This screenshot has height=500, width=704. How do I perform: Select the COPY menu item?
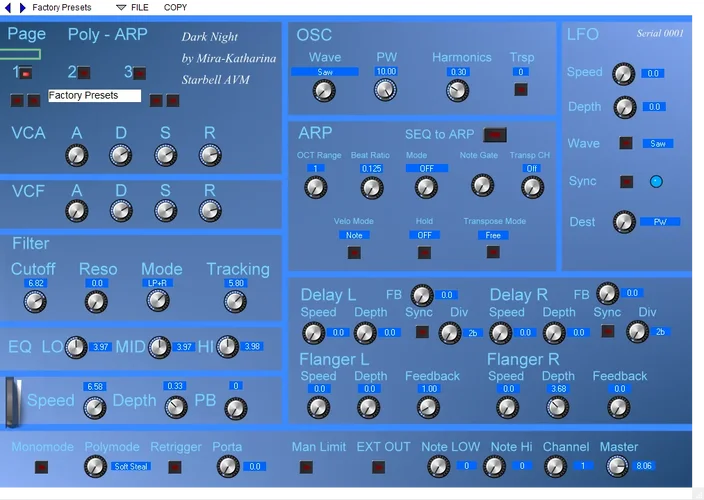(175, 8)
